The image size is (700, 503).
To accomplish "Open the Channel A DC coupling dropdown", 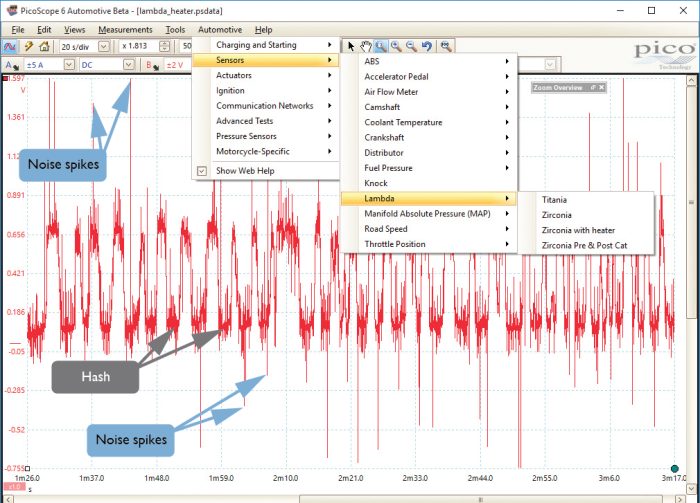I will 129,65.
